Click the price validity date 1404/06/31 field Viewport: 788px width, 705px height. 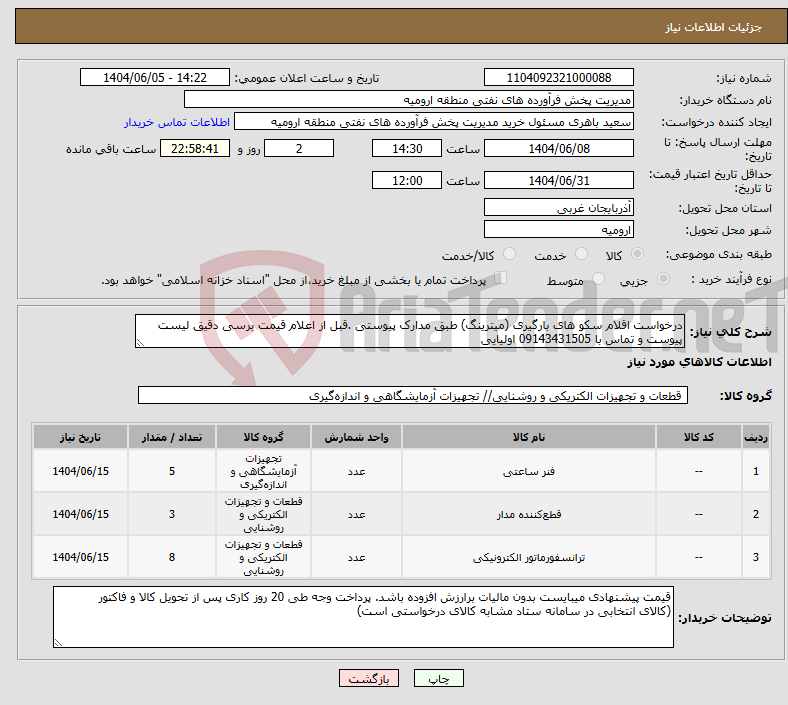(558, 180)
